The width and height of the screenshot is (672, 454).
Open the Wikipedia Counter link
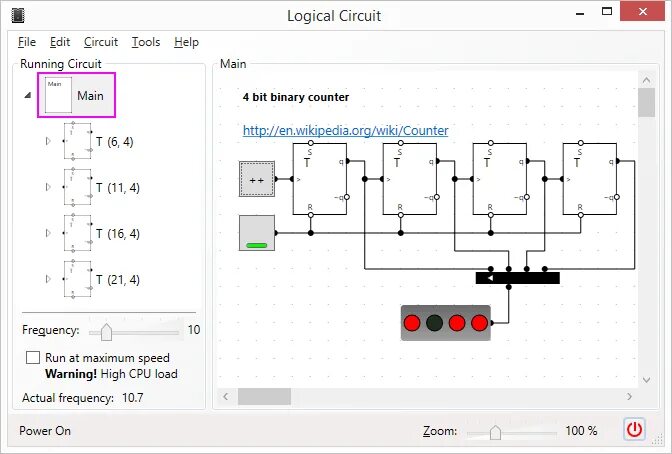click(x=345, y=130)
